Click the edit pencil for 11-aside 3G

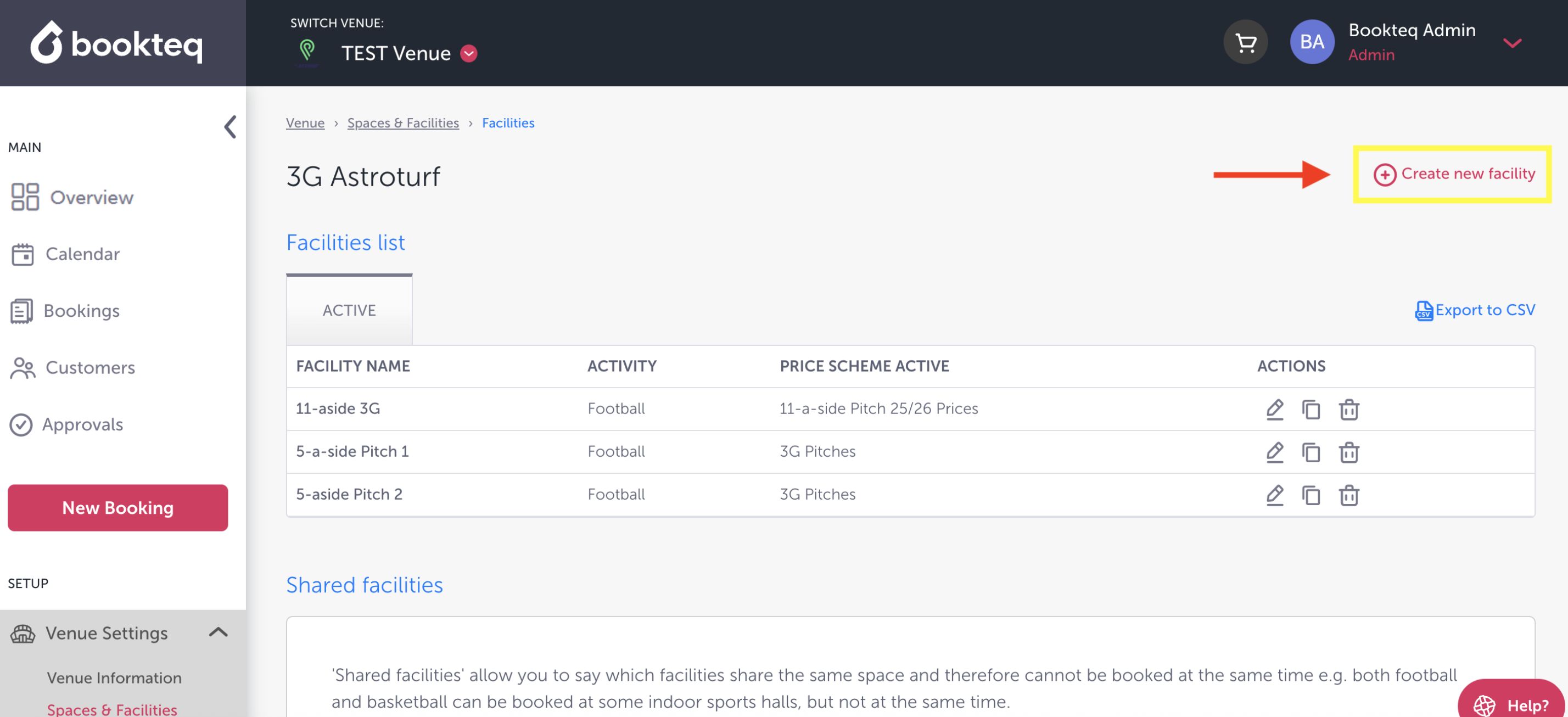[x=1275, y=409]
